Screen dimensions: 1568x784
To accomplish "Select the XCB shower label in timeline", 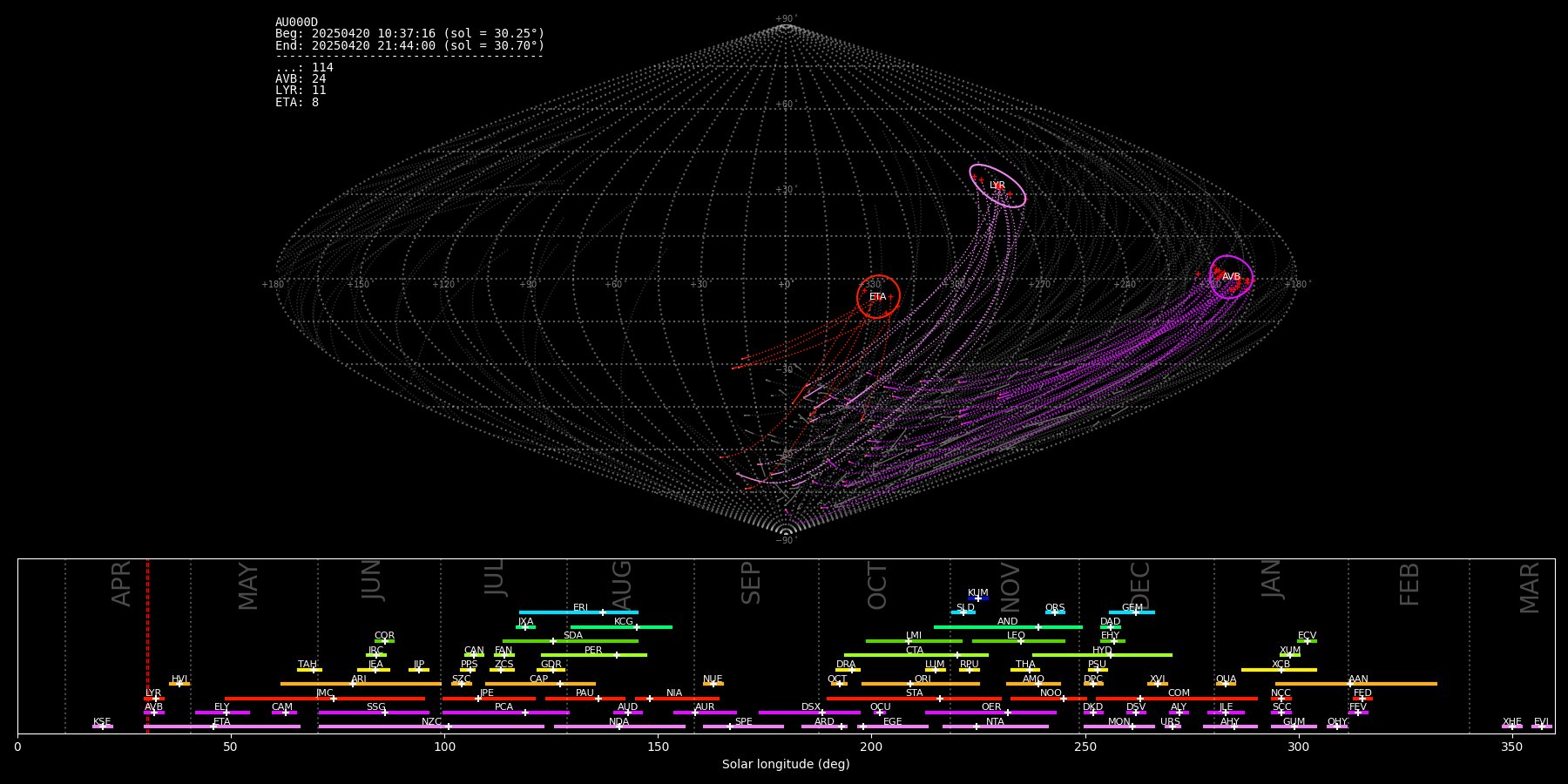I will tap(1281, 665).
